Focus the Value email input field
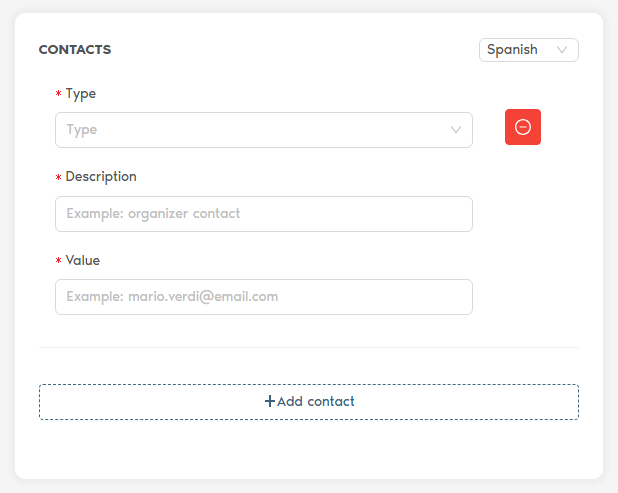 pos(263,297)
